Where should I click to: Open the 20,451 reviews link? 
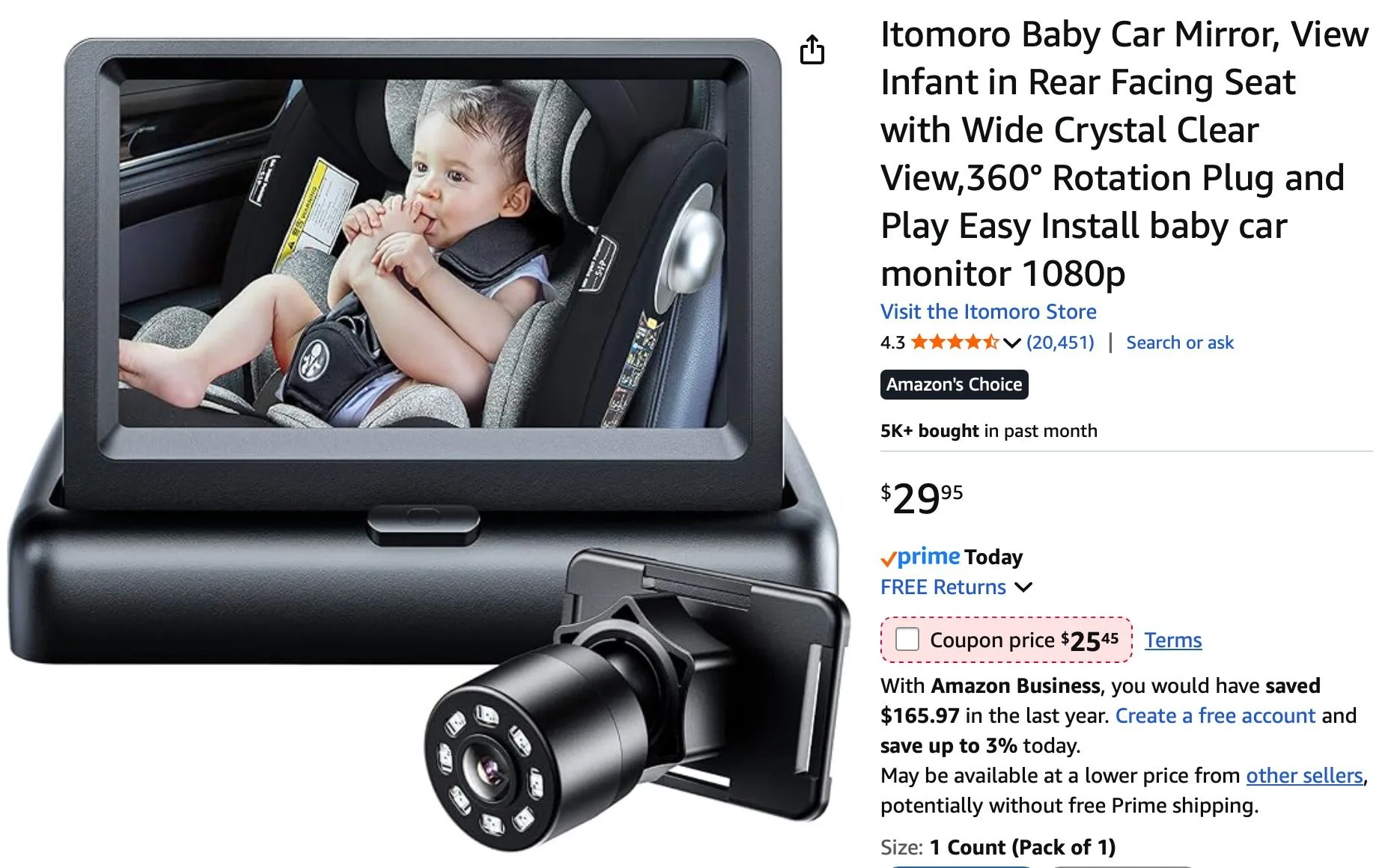[x=1060, y=343]
